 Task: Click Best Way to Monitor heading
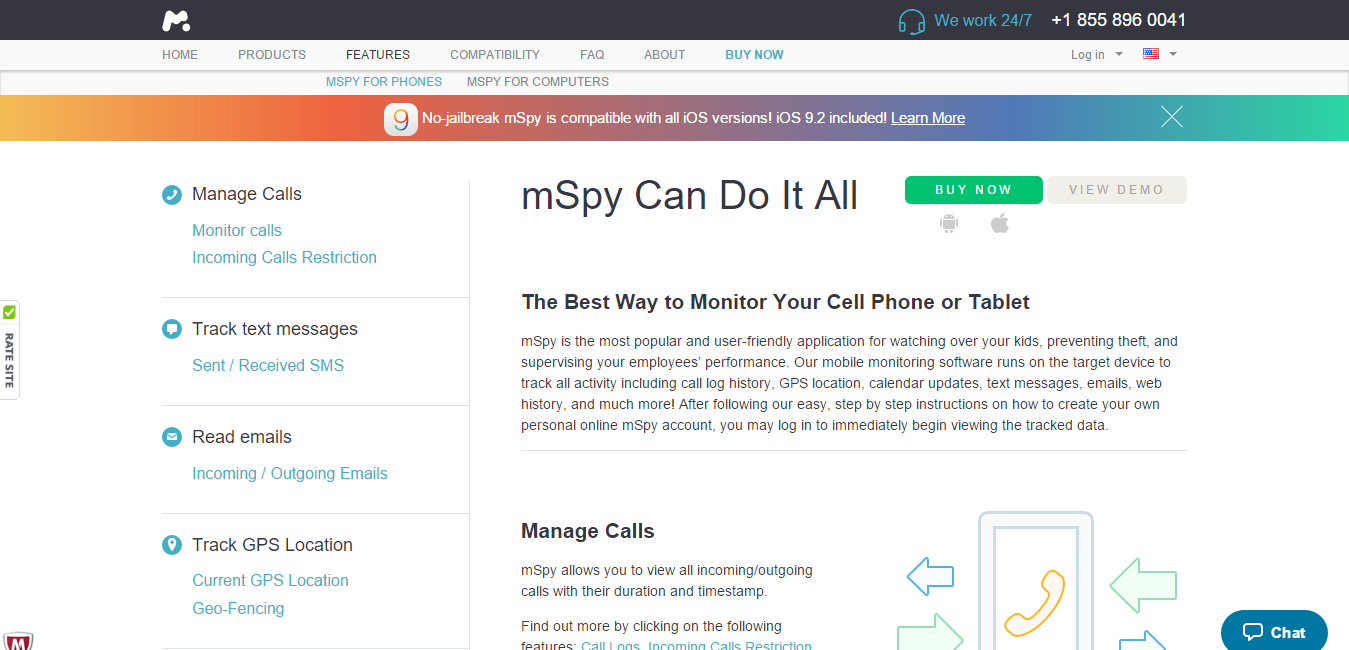(x=775, y=303)
